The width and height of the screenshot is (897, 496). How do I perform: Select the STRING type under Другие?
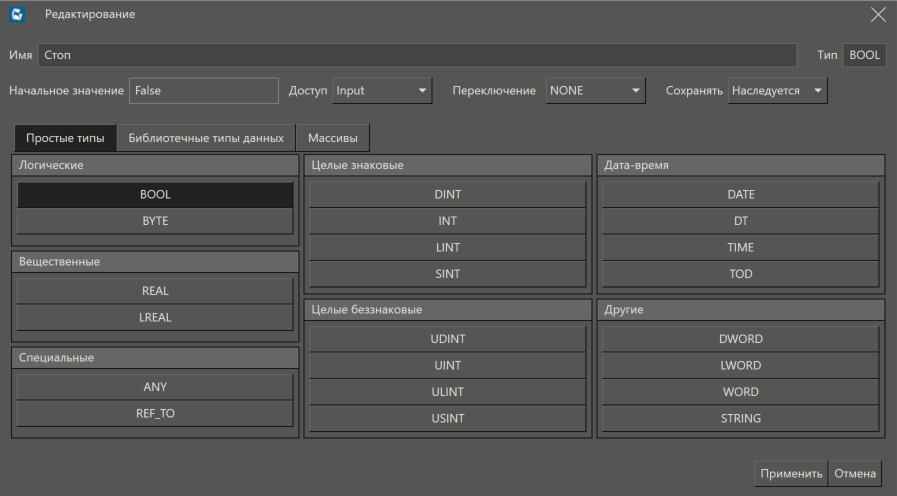[740, 419]
